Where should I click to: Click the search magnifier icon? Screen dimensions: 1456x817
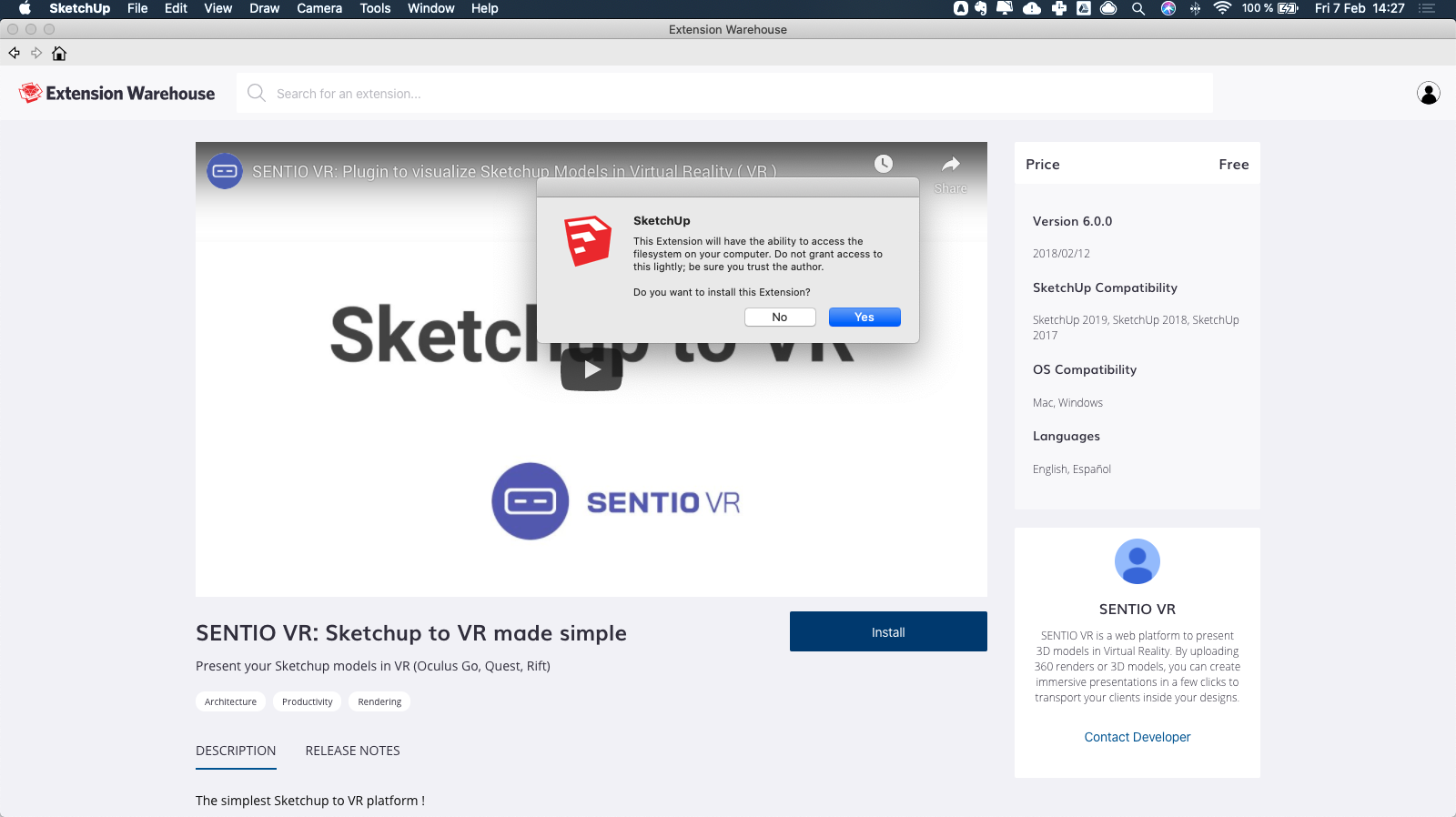pos(257,93)
